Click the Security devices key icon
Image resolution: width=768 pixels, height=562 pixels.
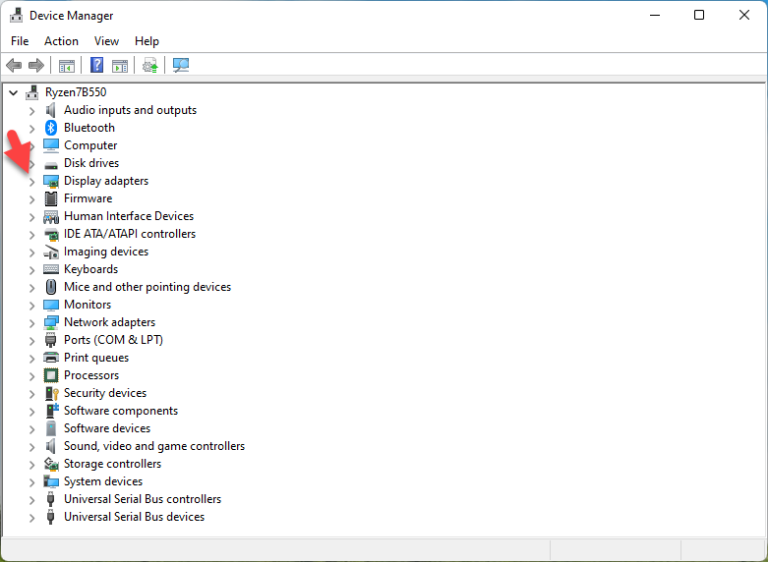tap(51, 393)
